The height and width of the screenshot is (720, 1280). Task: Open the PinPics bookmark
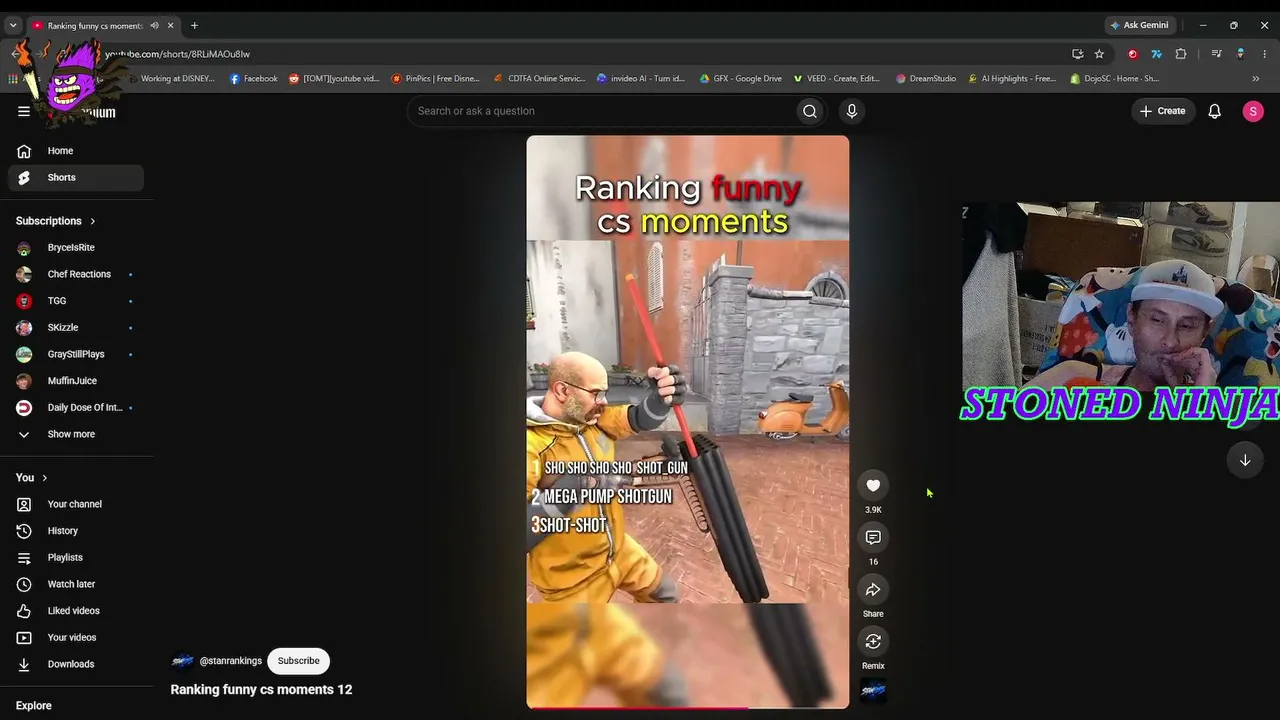[x=436, y=78]
